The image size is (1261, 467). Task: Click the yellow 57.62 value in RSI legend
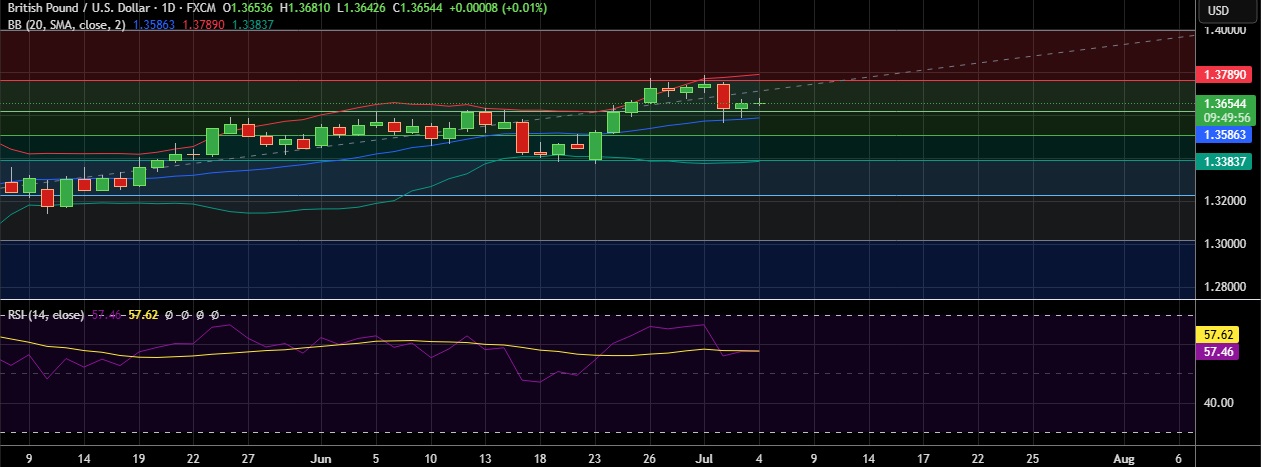pos(143,314)
